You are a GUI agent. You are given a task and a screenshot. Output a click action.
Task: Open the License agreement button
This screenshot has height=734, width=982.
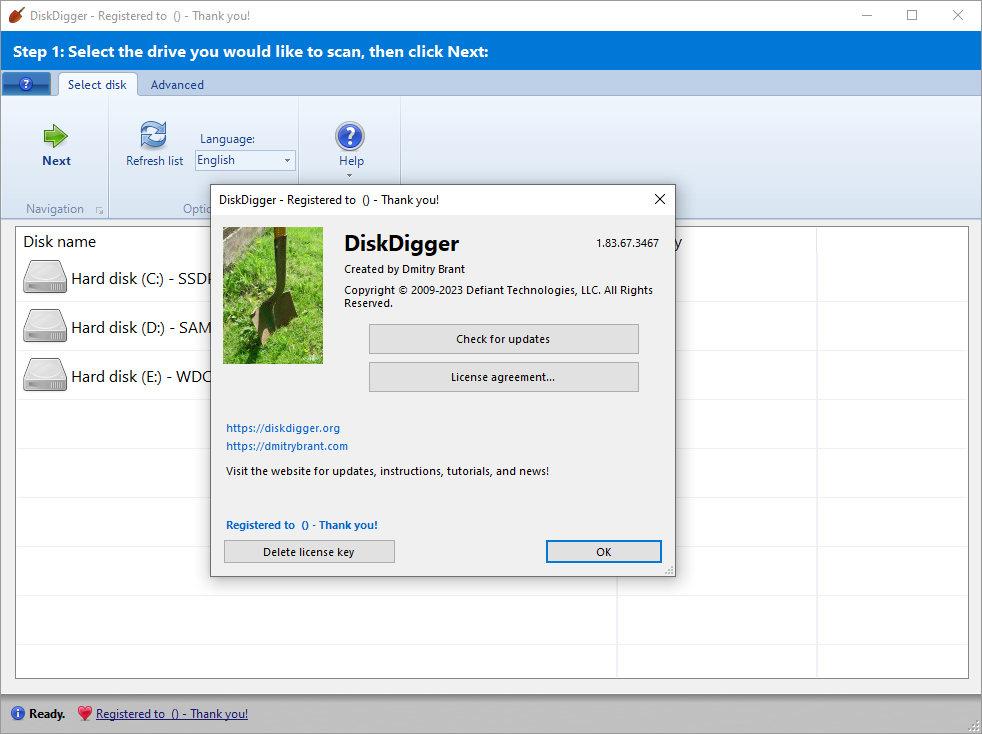[504, 377]
